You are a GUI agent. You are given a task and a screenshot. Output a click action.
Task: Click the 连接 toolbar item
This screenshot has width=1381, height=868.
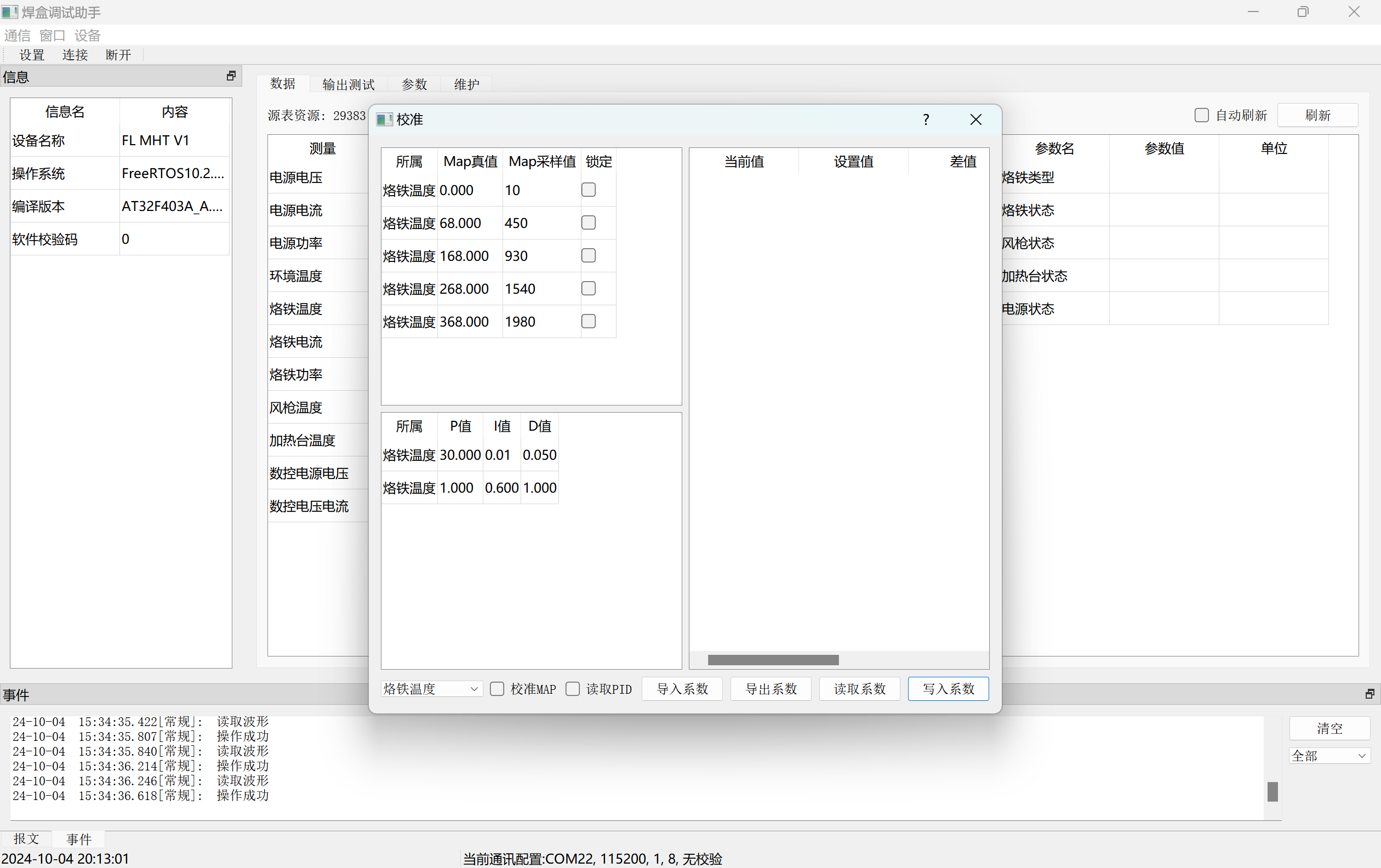click(x=75, y=55)
